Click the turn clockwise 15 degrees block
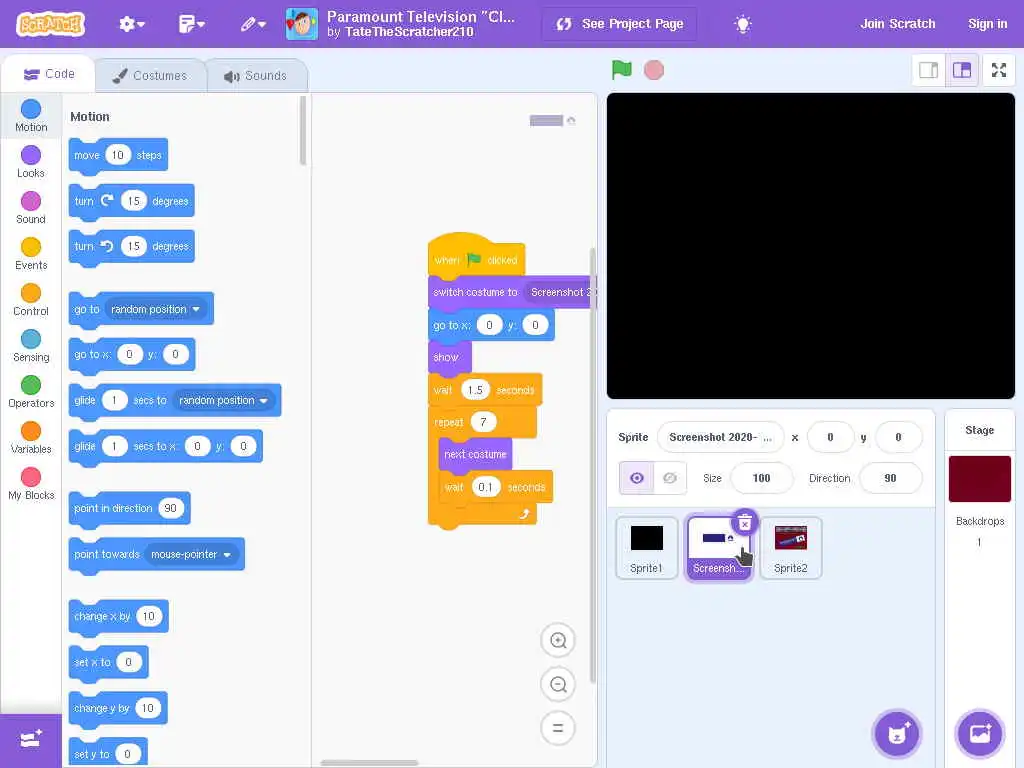The image size is (1024, 768). 131,201
